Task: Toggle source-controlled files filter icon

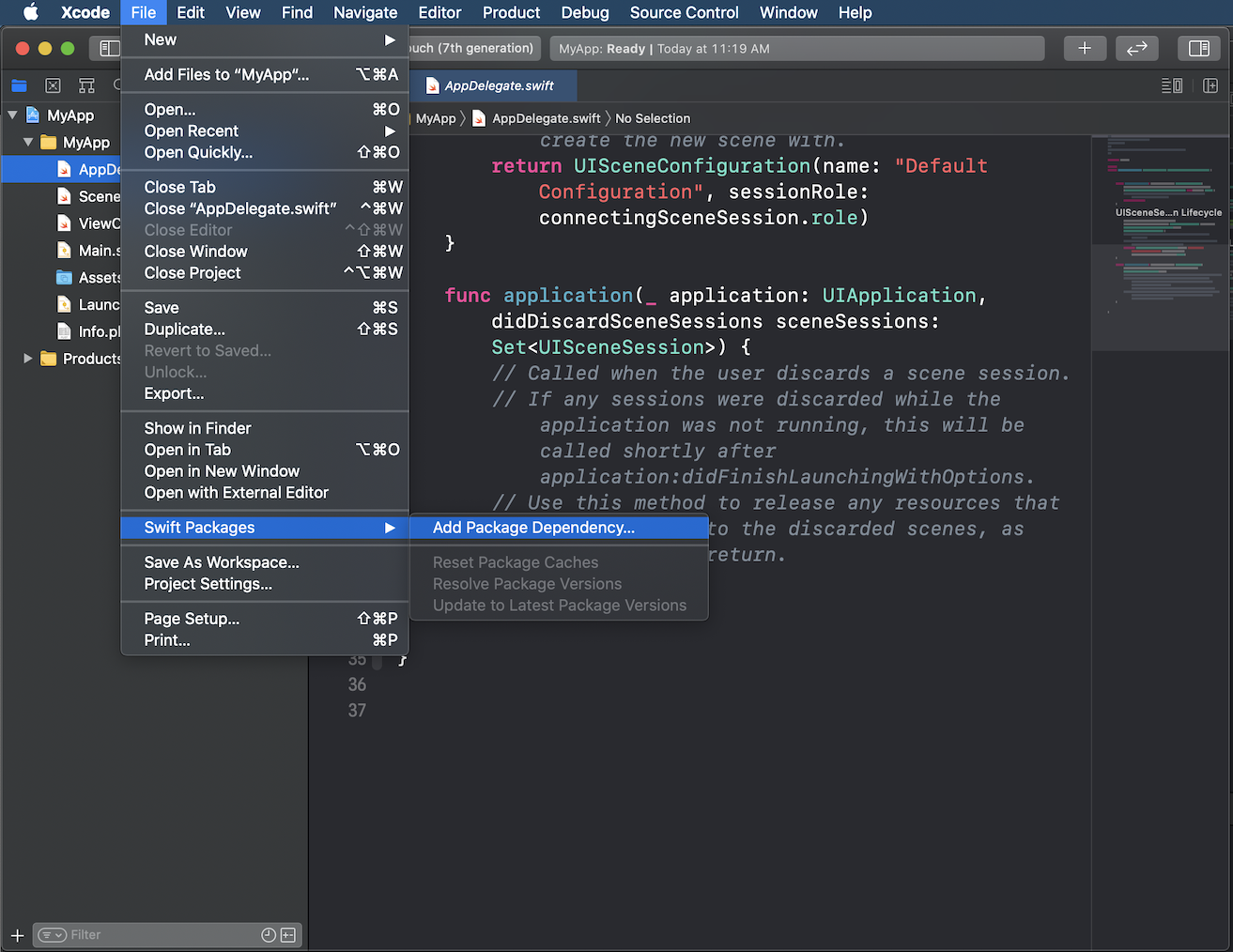Action: [x=288, y=935]
